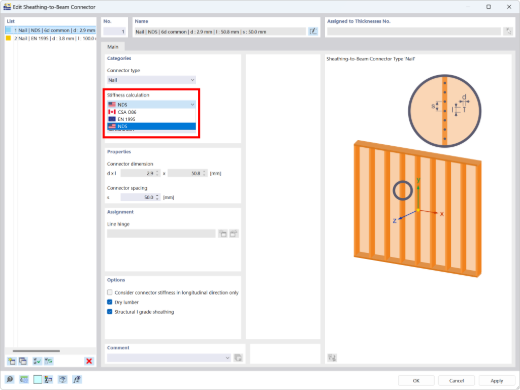
Task: Click the Assigned to Thicknesses select icon
Action: (x=508, y=31)
